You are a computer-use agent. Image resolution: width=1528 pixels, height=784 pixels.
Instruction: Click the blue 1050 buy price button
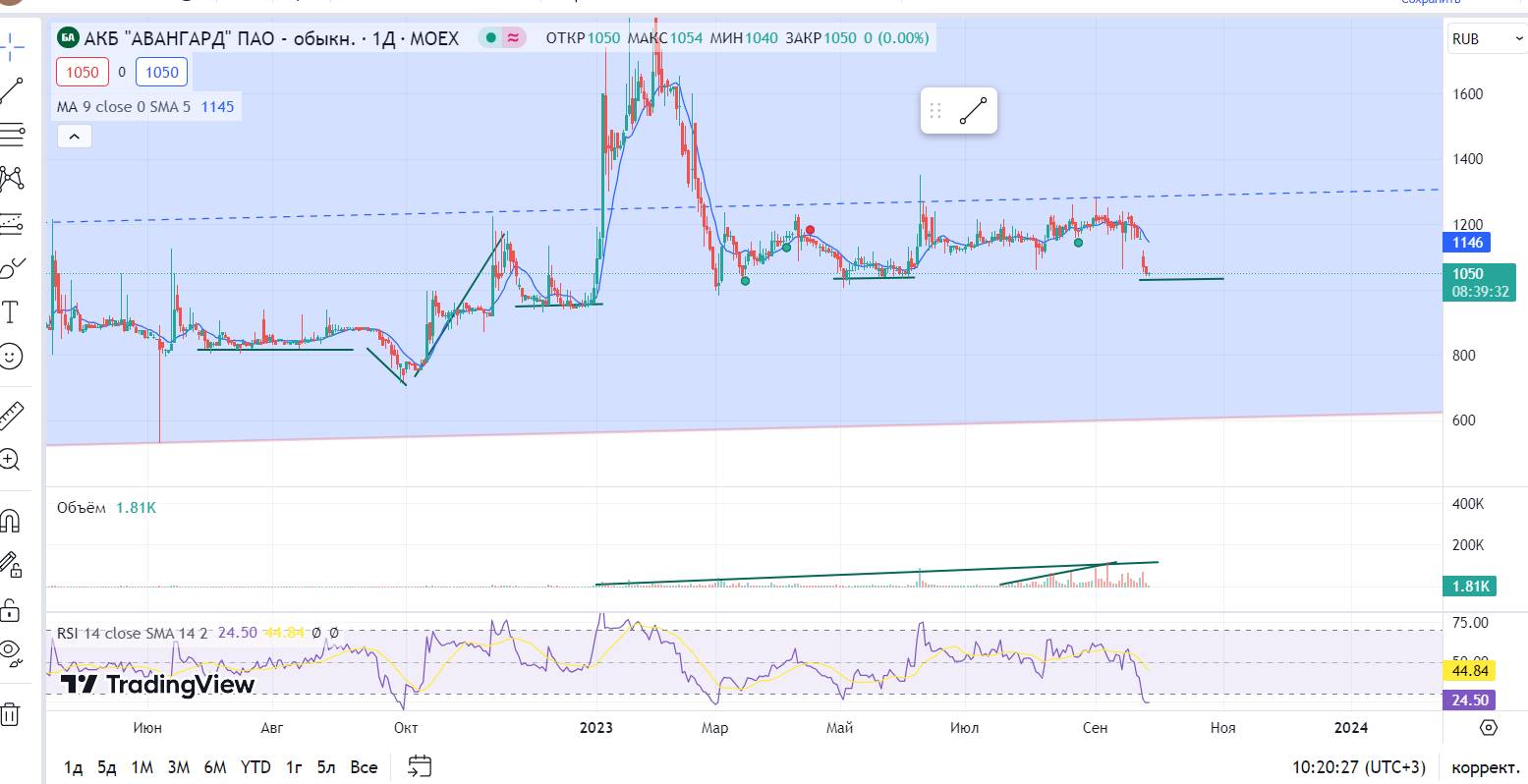(162, 72)
